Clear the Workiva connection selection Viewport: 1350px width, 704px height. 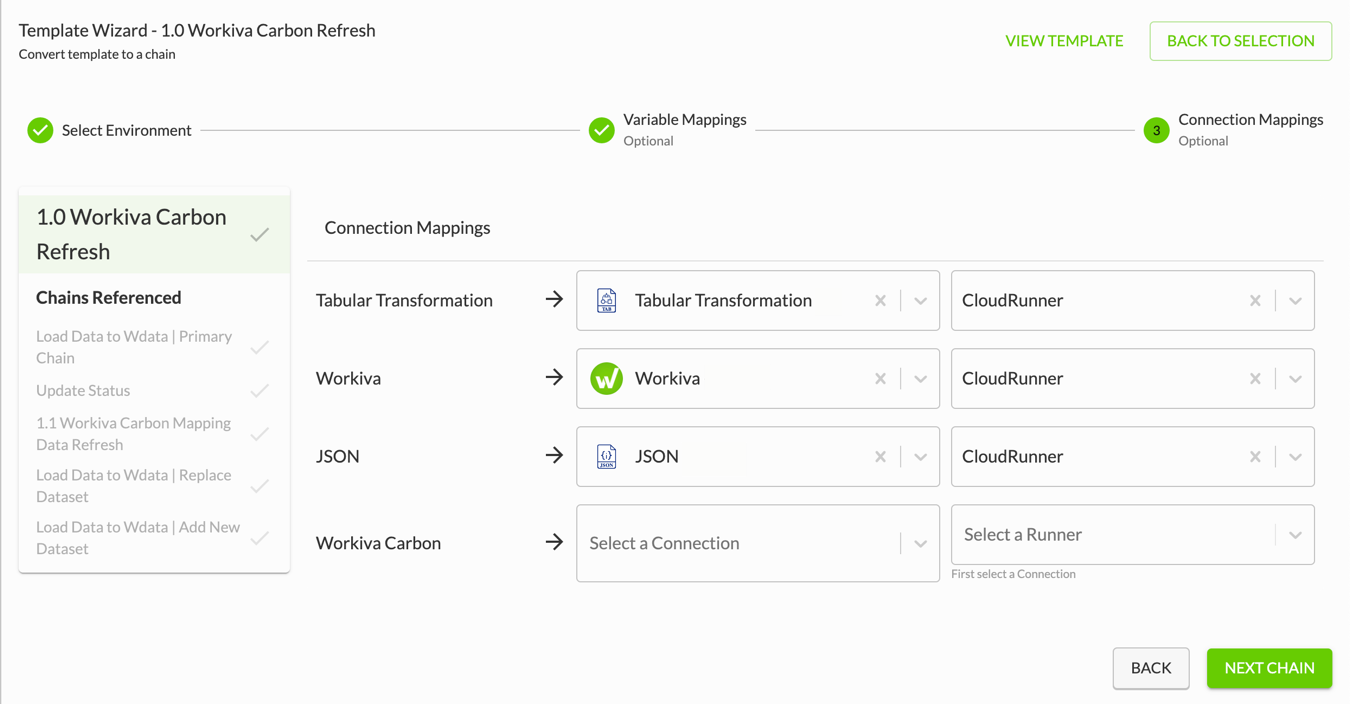(x=880, y=378)
